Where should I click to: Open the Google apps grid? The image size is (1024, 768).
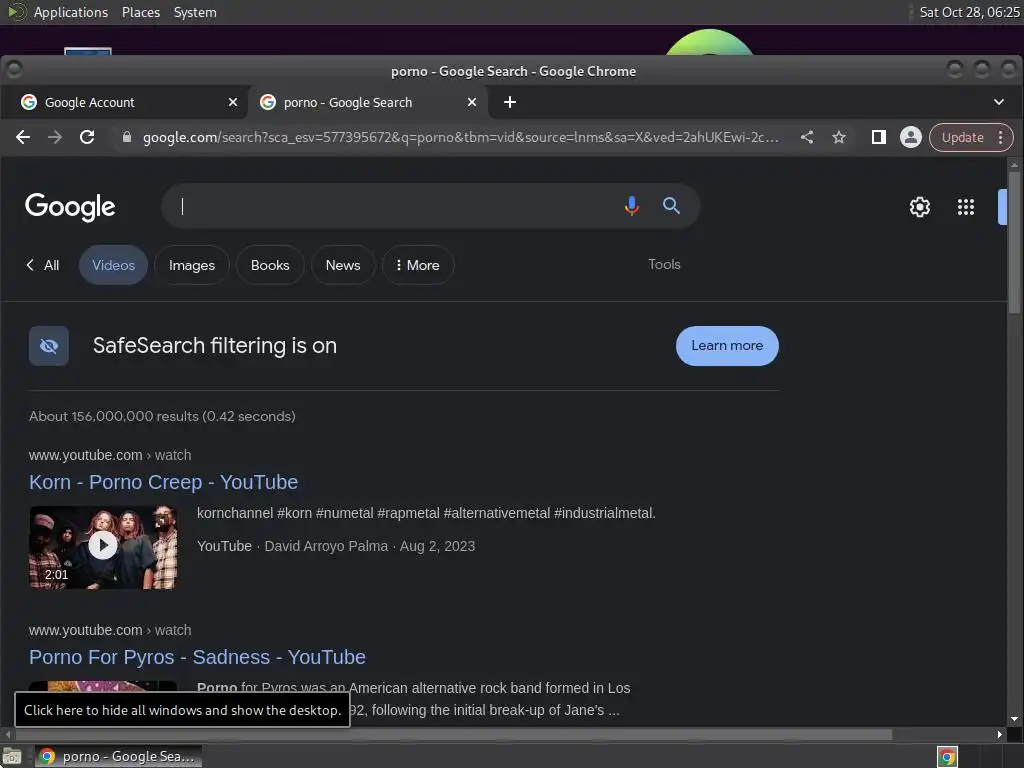tap(966, 207)
